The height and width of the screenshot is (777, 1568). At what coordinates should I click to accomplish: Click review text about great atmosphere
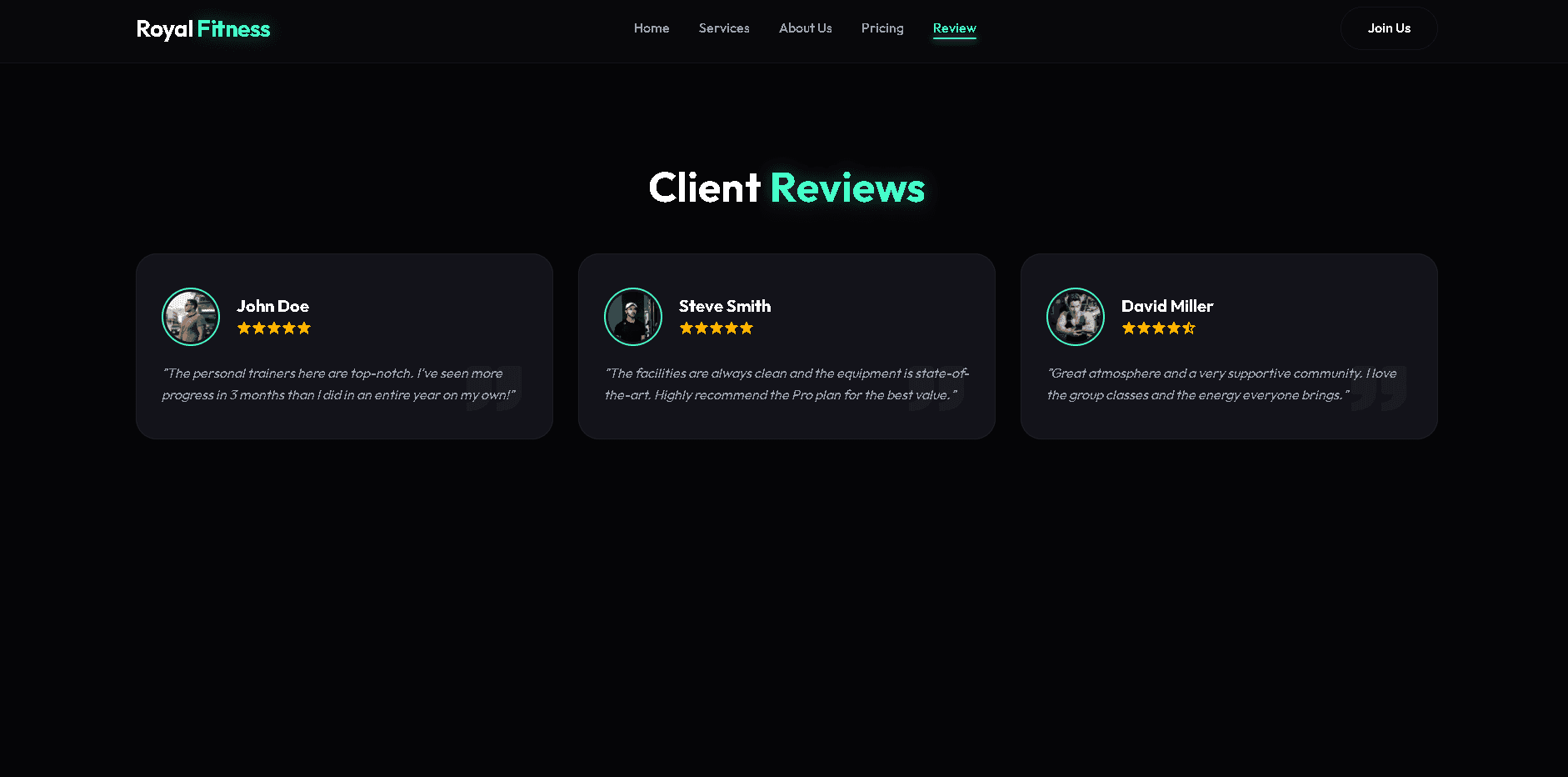tap(1221, 384)
